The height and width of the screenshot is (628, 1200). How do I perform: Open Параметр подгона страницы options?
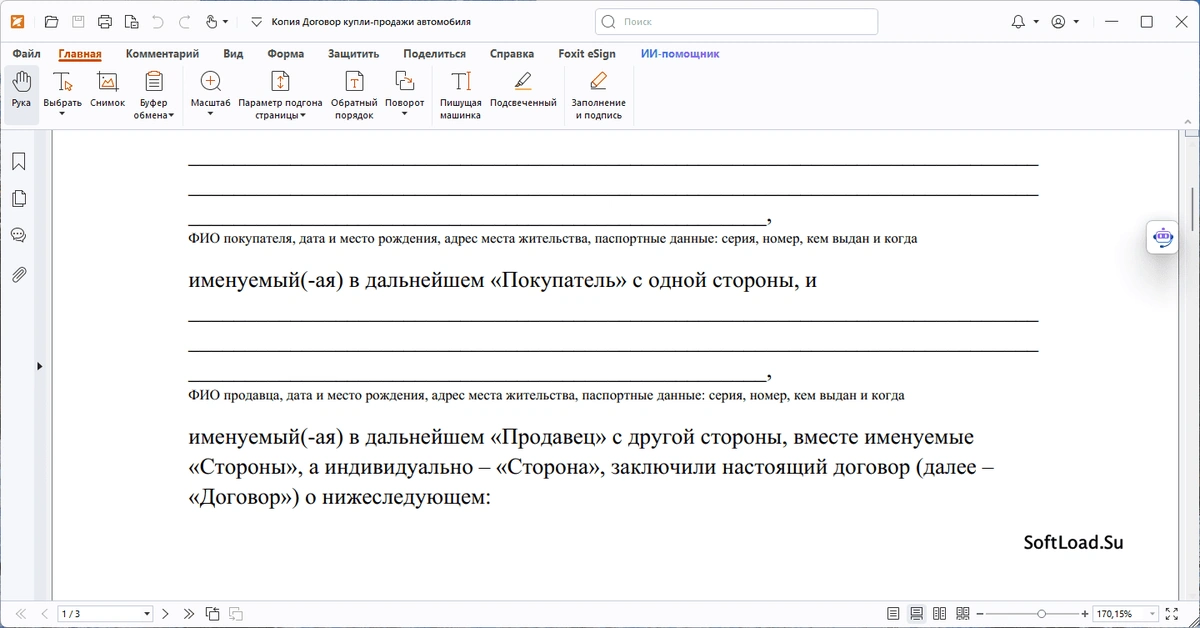[x=280, y=95]
